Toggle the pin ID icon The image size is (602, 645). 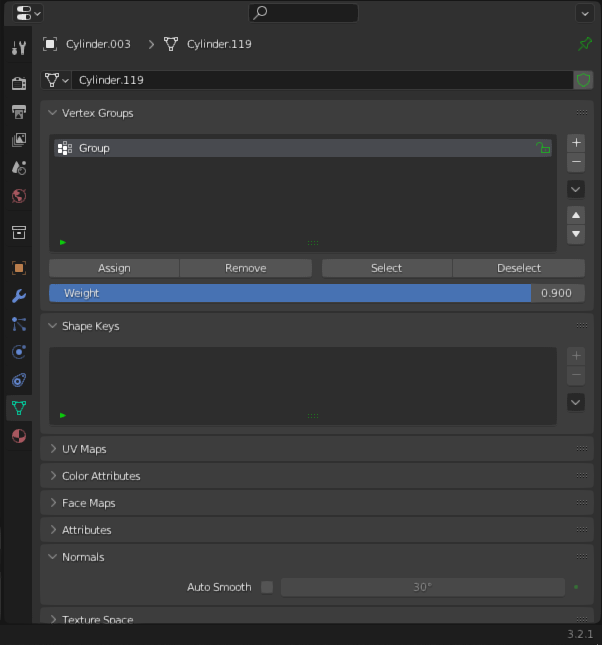(584, 44)
